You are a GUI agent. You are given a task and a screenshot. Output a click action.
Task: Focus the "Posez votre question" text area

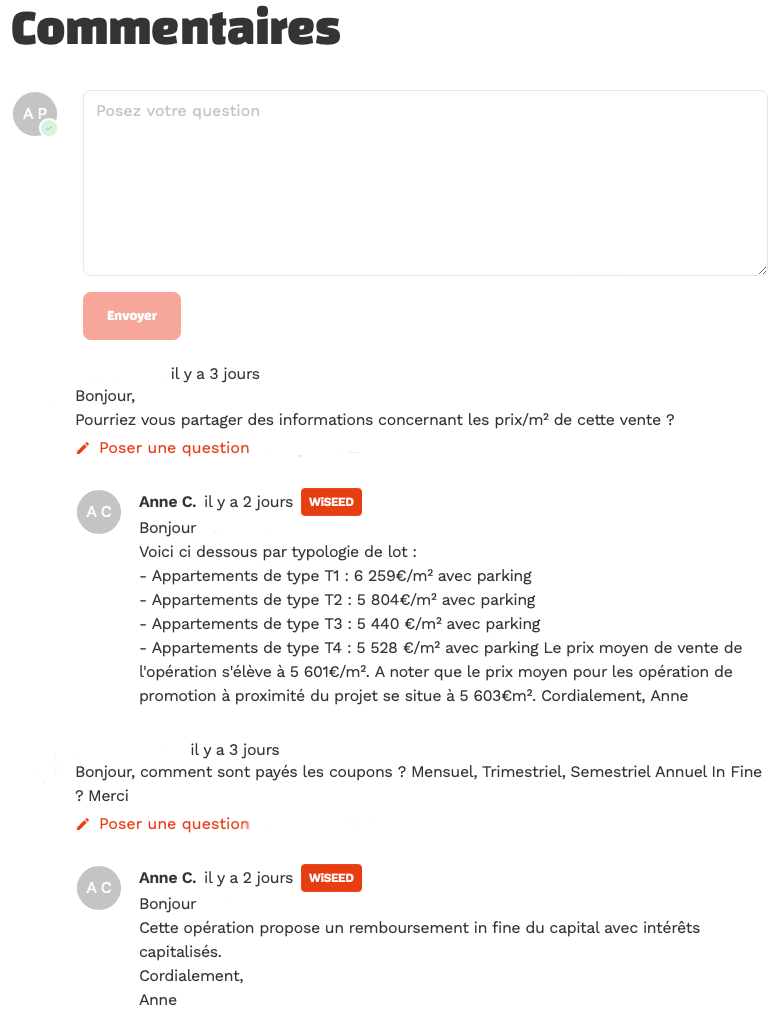(425, 183)
